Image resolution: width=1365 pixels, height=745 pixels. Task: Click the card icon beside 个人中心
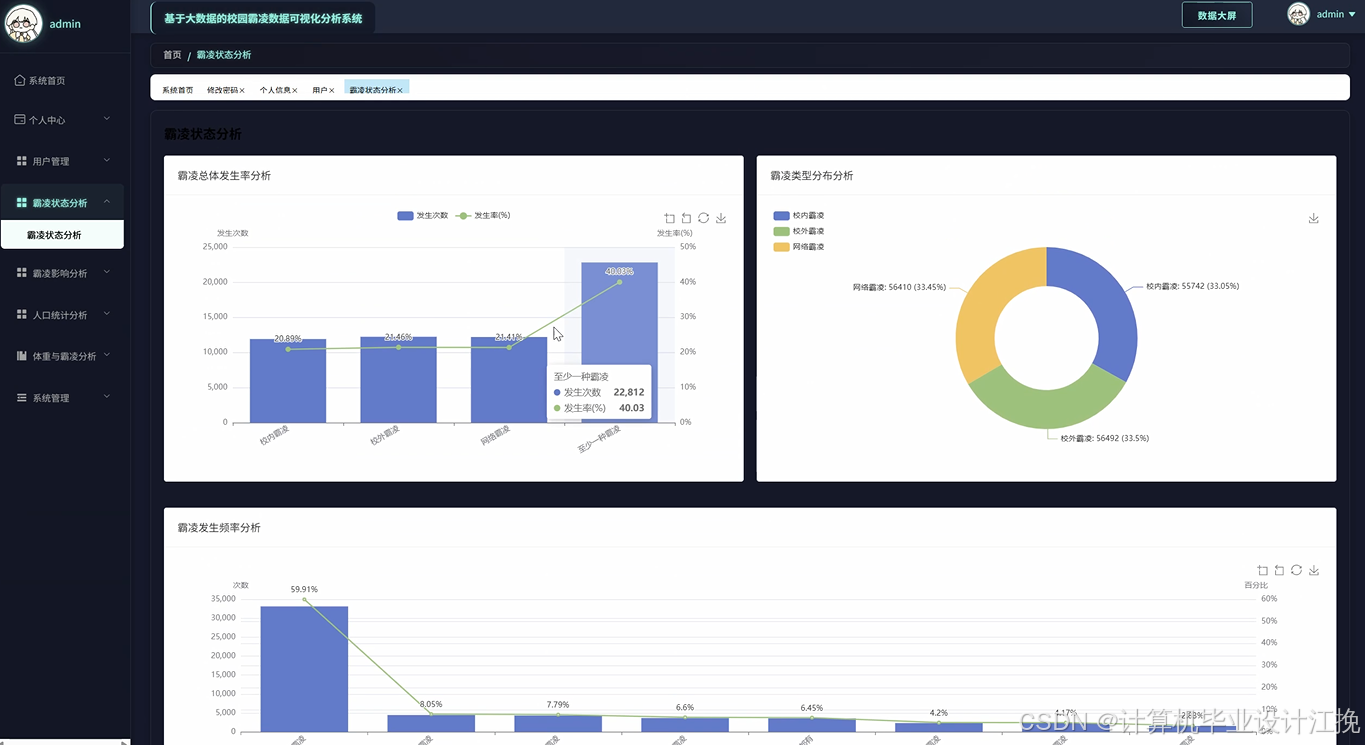[20, 119]
